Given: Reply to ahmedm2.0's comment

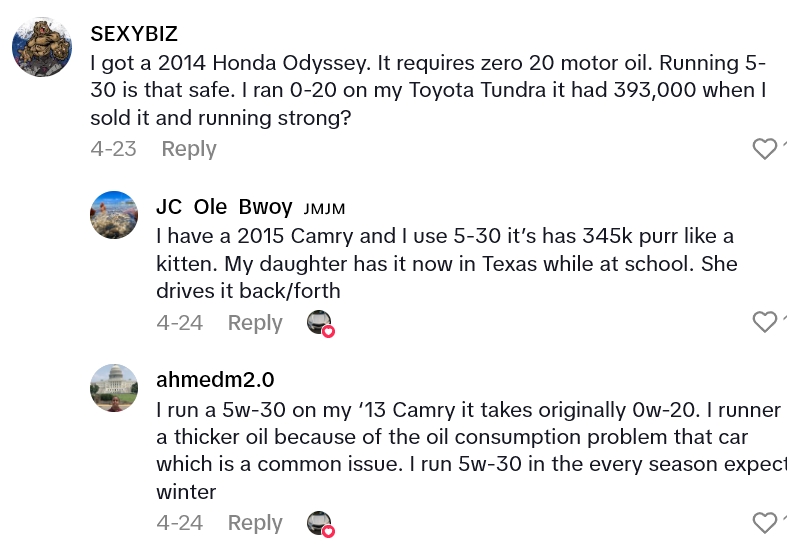Looking at the screenshot, I should click(x=255, y=523).
